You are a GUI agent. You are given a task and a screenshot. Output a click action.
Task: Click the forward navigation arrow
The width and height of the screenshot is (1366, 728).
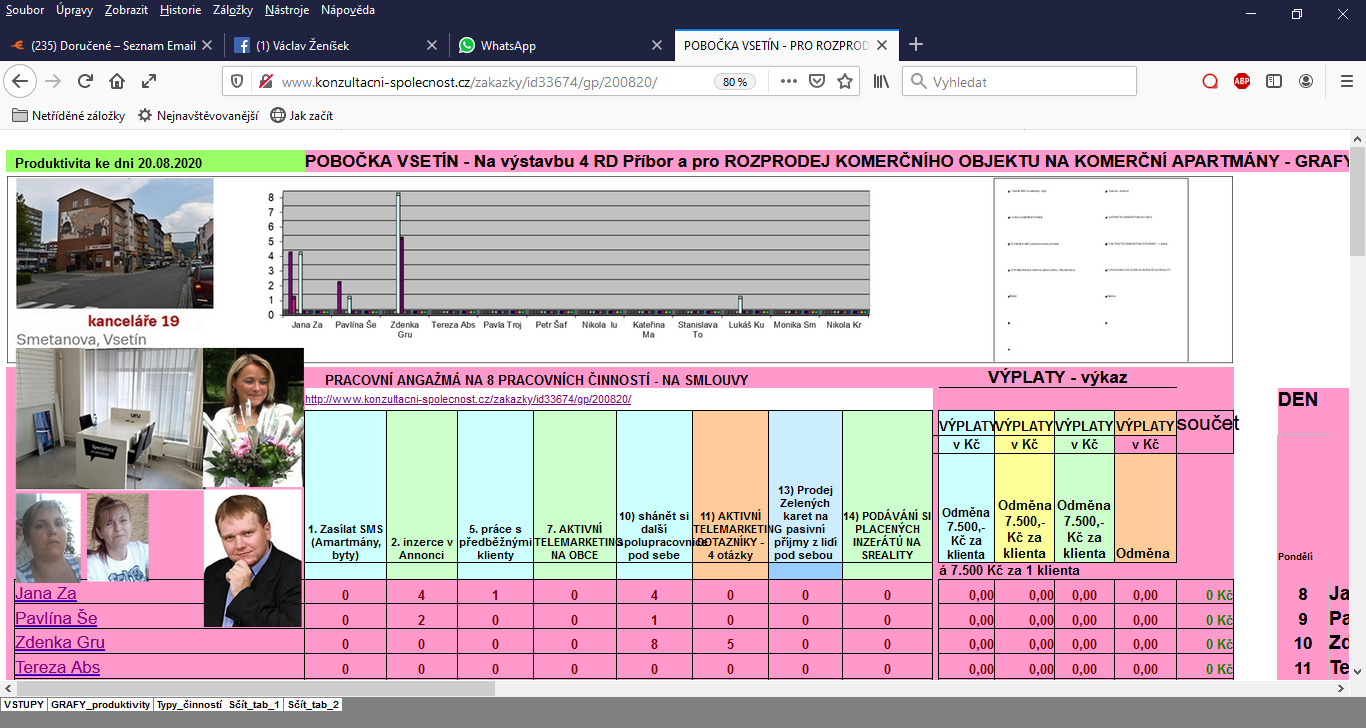click(53, 81)
